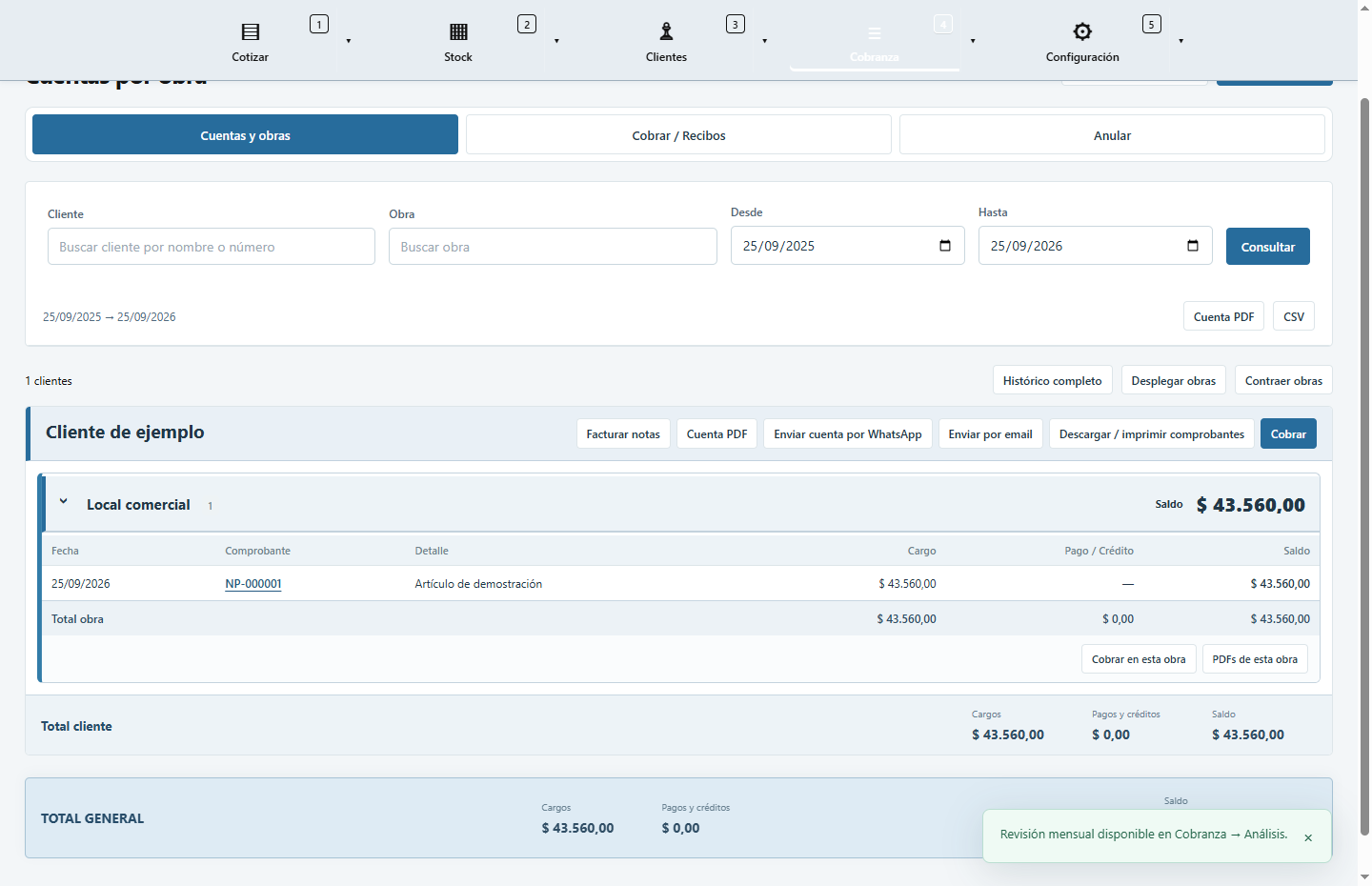Focus the Cliente search field

pos(212,246)
